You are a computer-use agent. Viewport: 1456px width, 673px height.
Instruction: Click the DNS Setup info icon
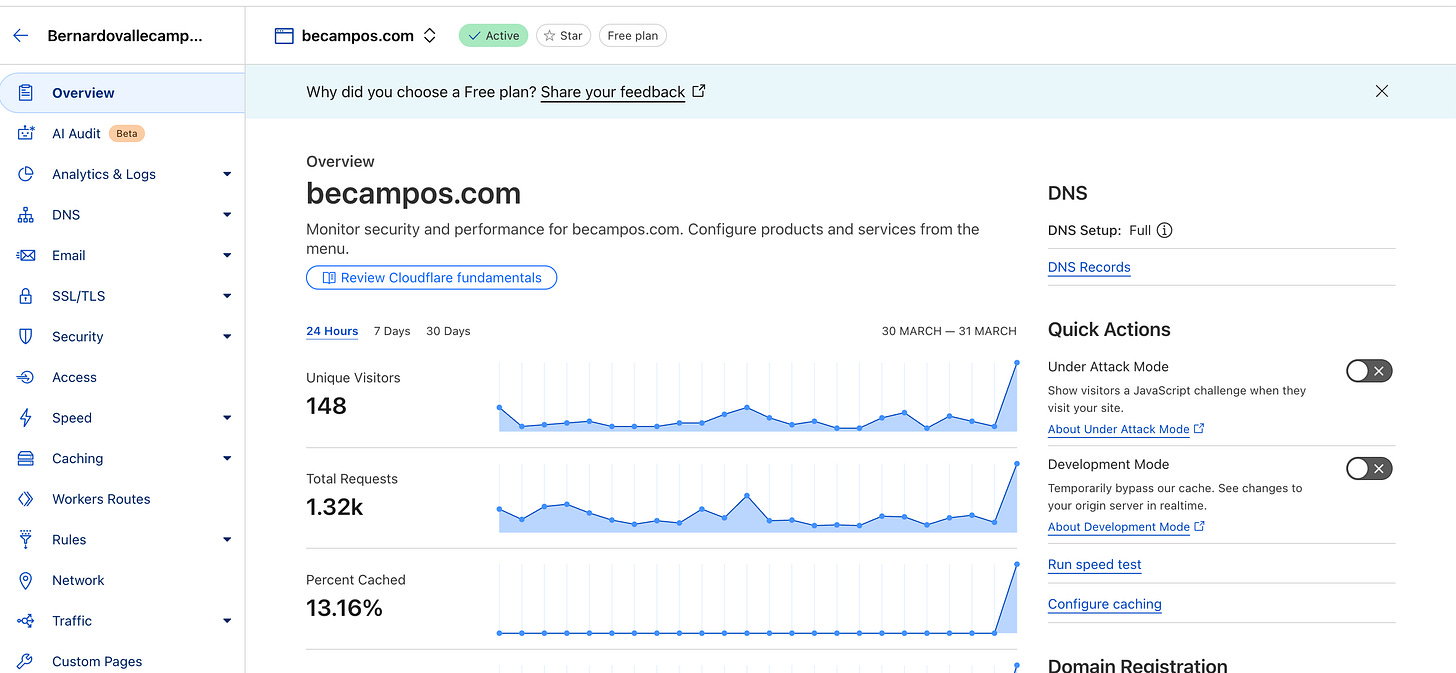1164,230
